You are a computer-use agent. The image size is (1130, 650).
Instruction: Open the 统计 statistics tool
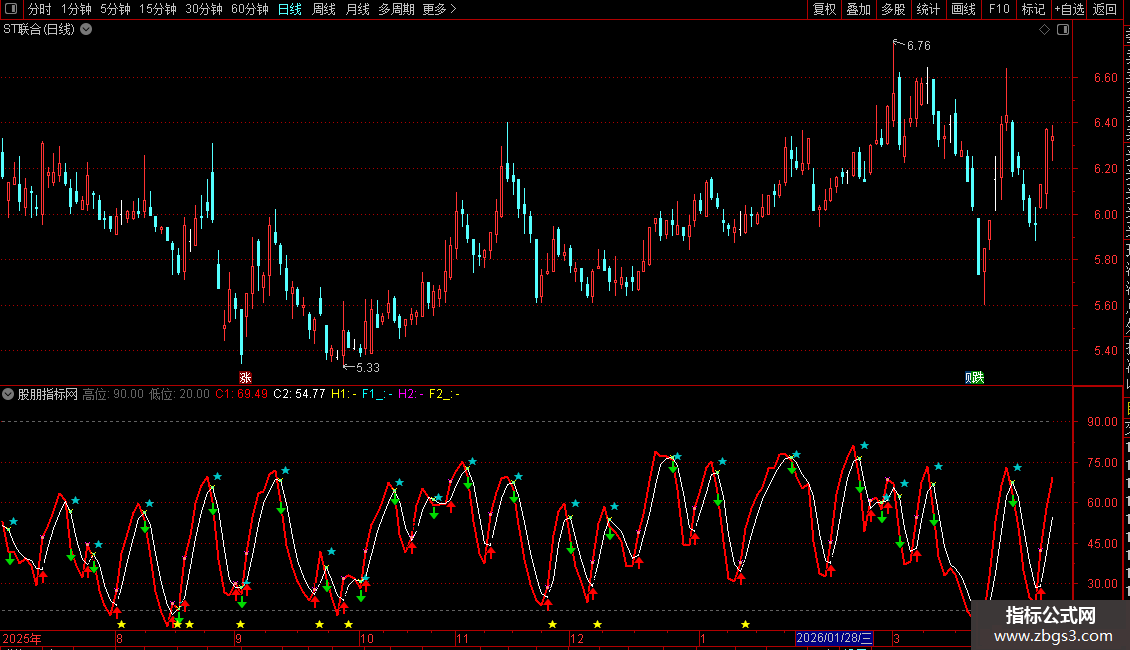pos(928,9)
